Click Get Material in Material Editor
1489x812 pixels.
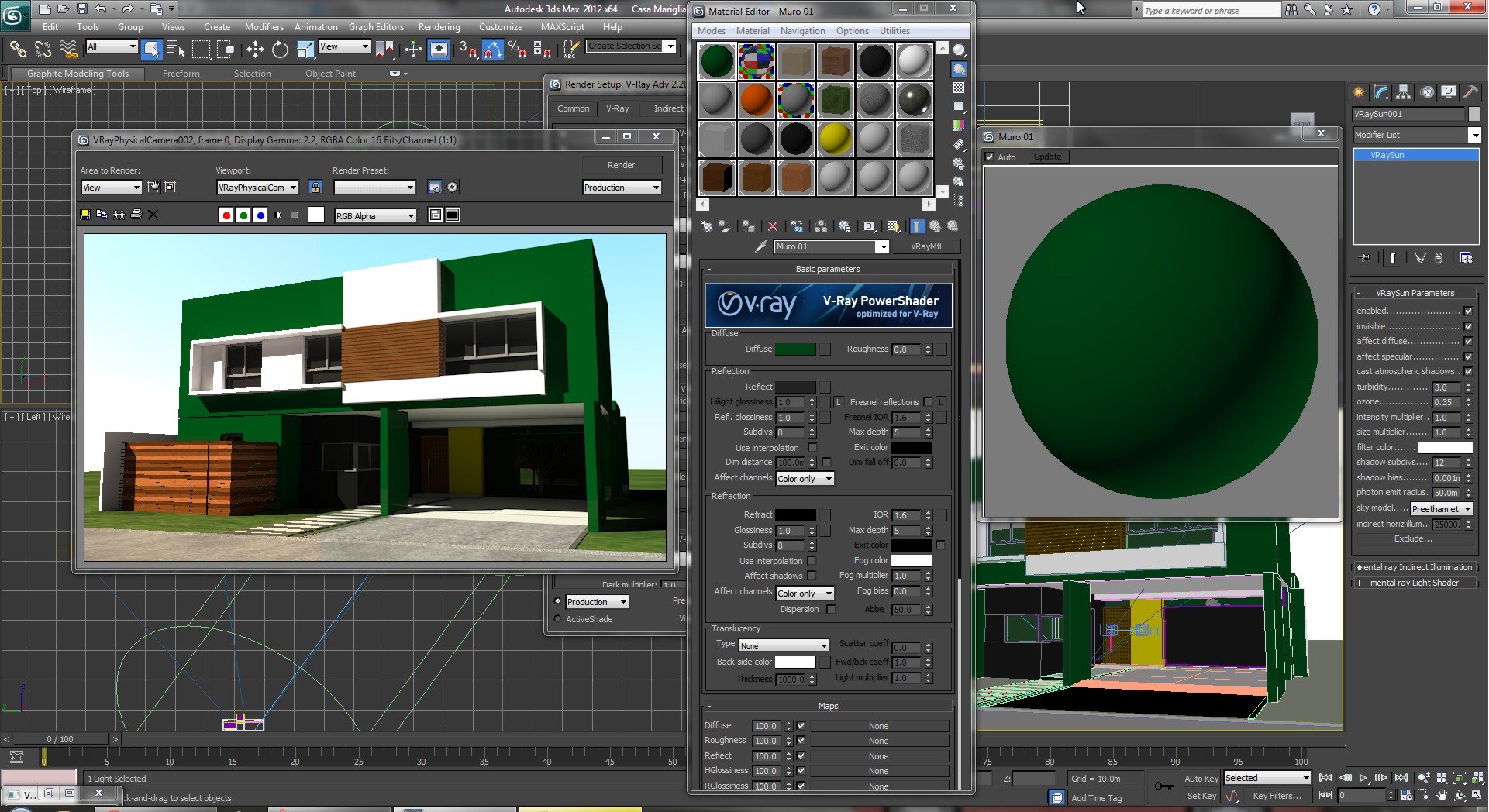point(707,226)
